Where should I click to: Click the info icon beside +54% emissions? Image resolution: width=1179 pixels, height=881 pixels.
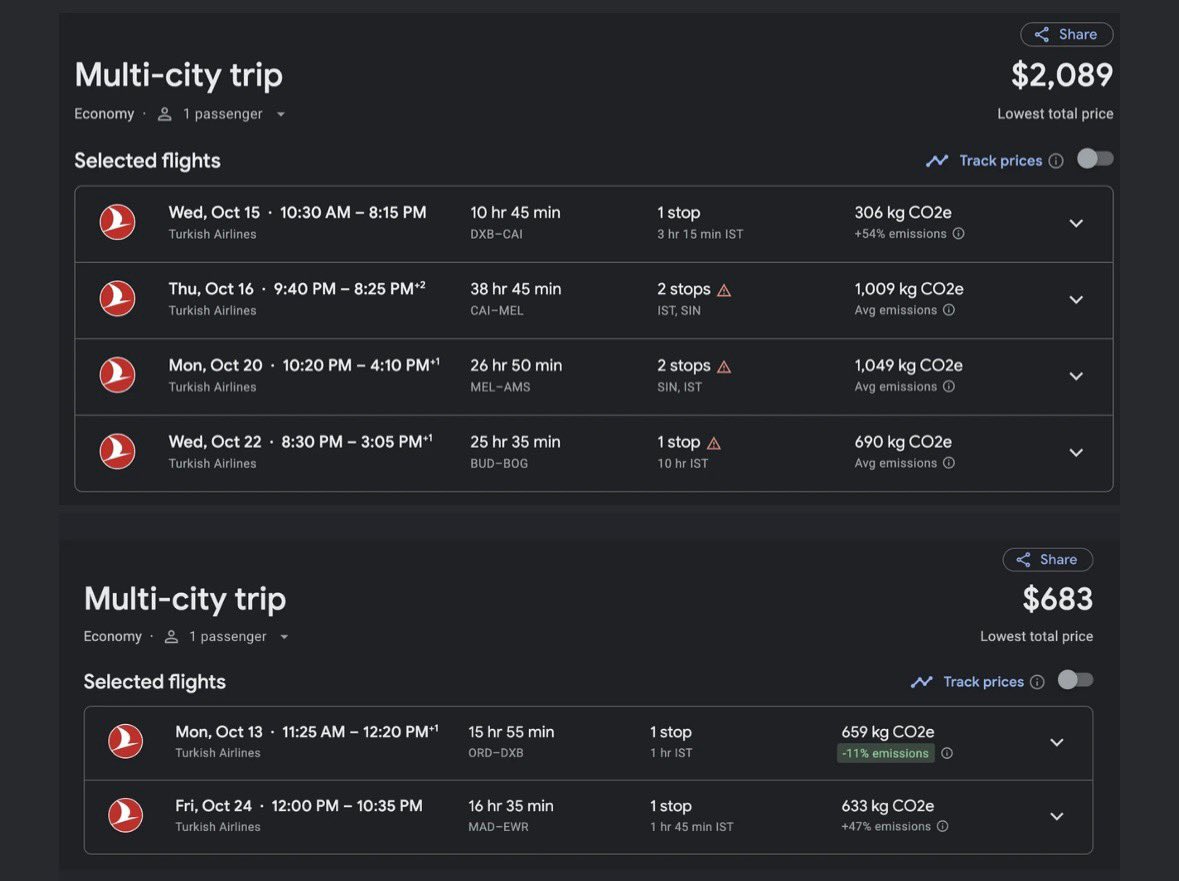coord(958,234)
